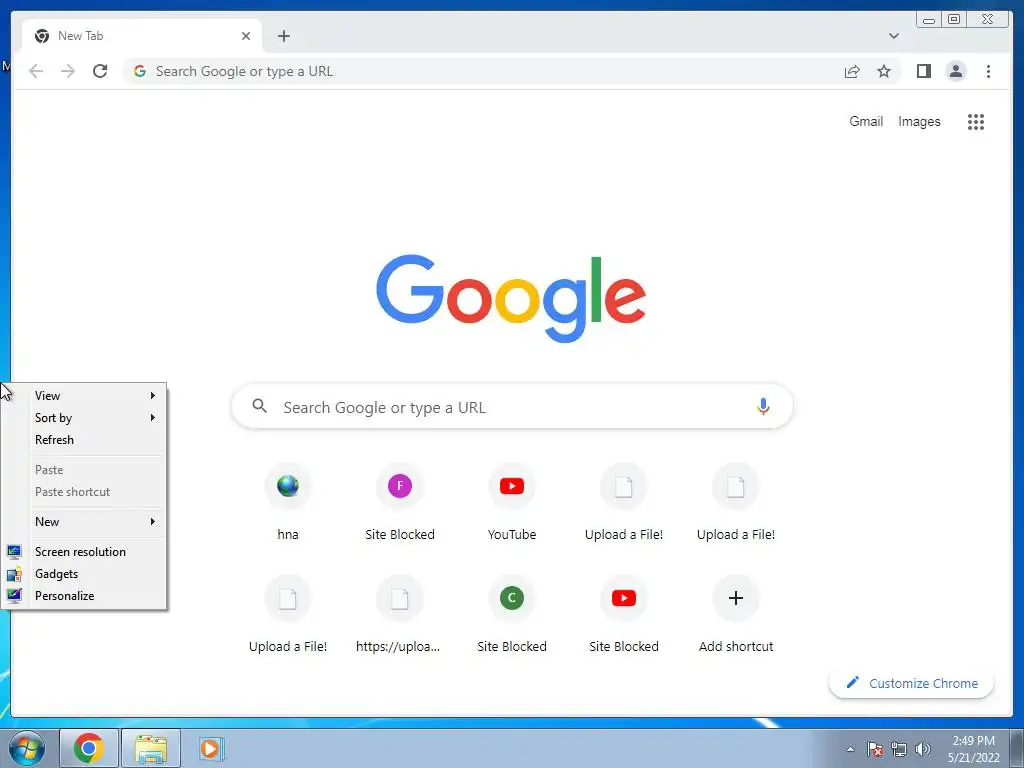Click the browser Forward arrow
The image size is (1024, 768).
coord(68,71)
